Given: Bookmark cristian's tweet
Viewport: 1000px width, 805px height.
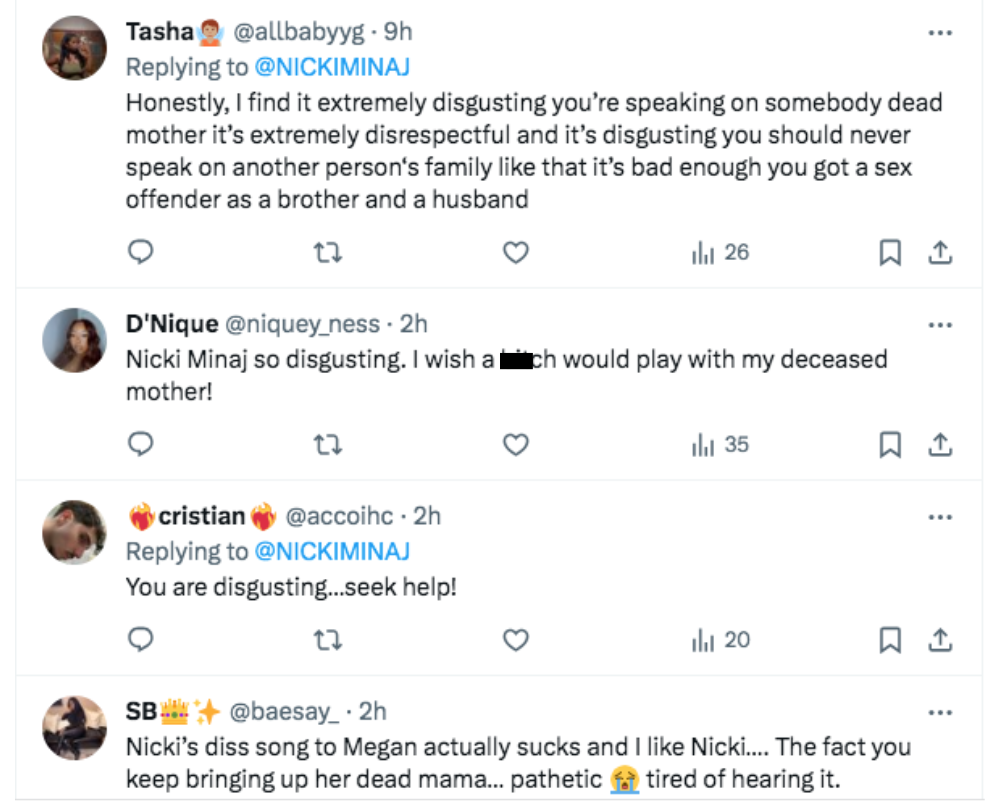Looking at the screenshot, I should (889, 639).
